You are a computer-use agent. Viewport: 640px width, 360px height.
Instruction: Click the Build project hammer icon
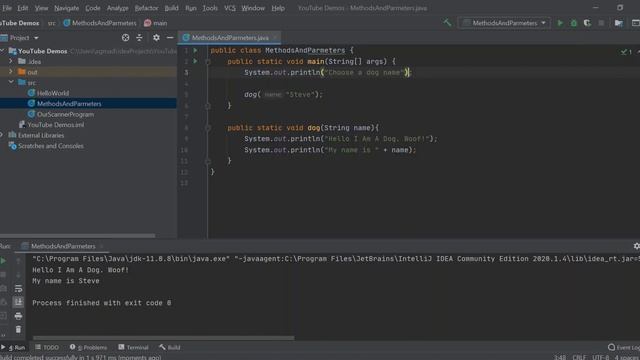tap(447, 23)
